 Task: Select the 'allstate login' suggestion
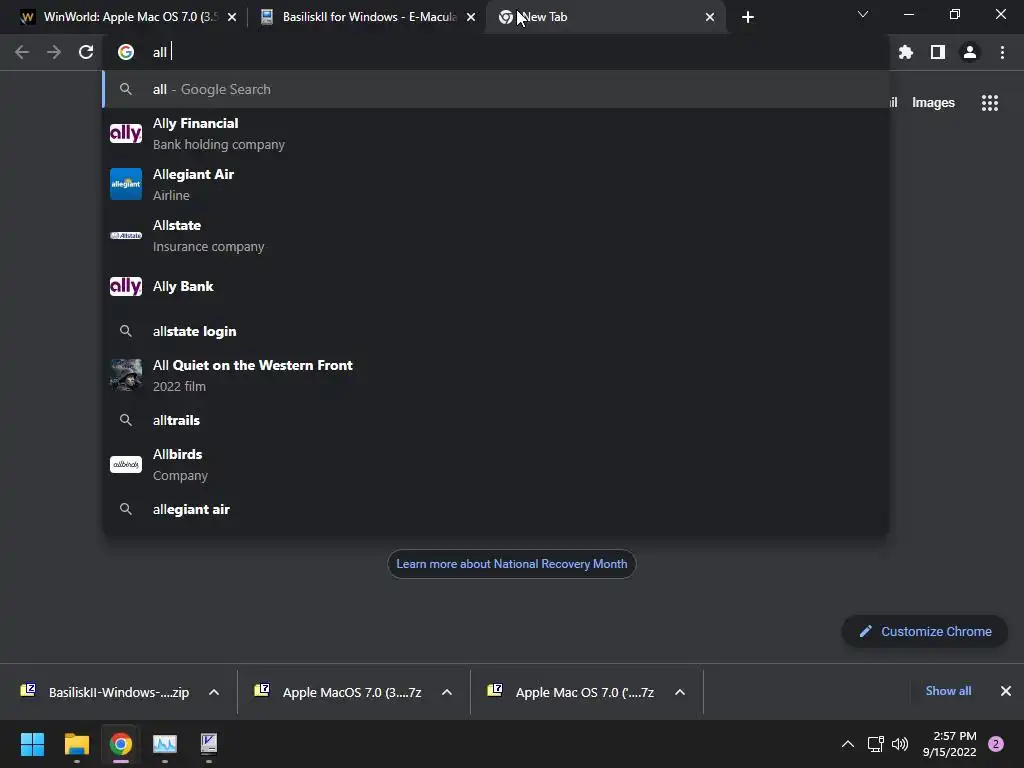coord(496,331)
